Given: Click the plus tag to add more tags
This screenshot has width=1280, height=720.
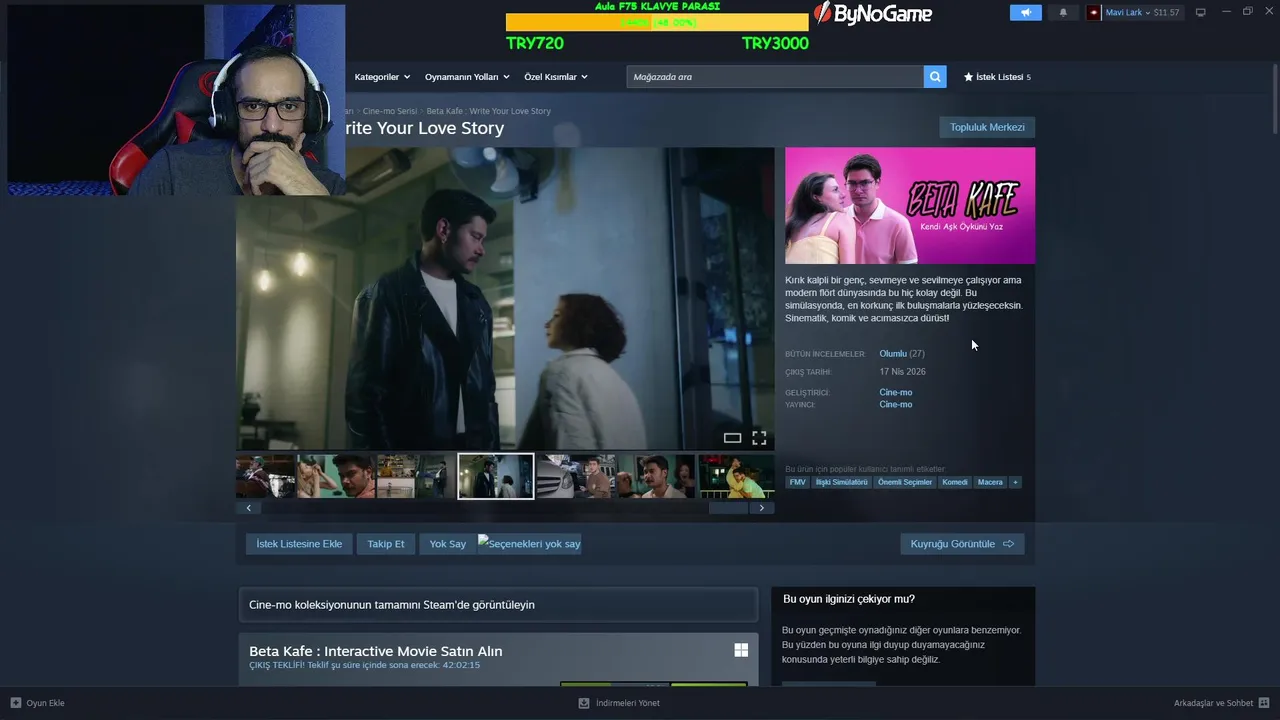Looking at the screenshot, I should tap(1015, 482).
